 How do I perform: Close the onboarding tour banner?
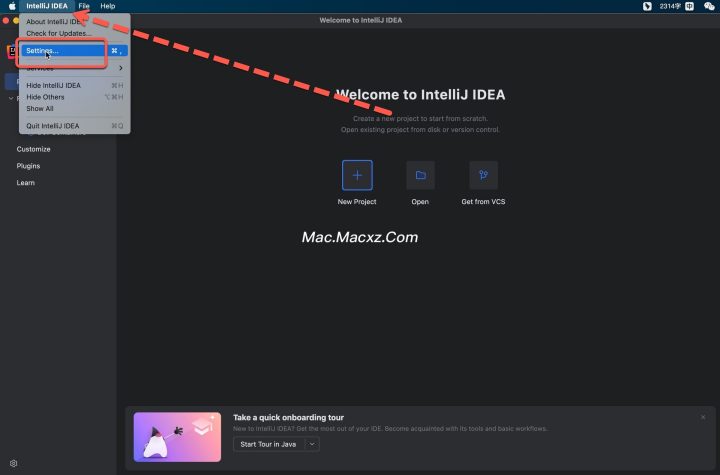coord(703,417)
